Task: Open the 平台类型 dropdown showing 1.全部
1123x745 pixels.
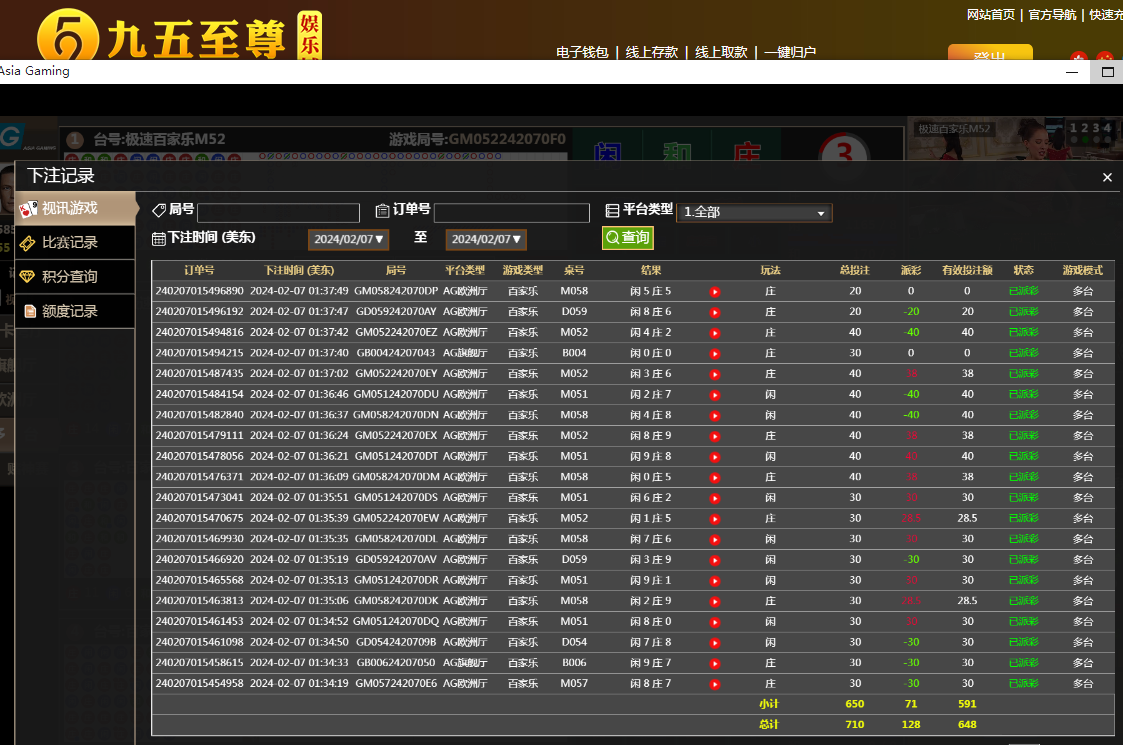Action: [x=754, y=213]
